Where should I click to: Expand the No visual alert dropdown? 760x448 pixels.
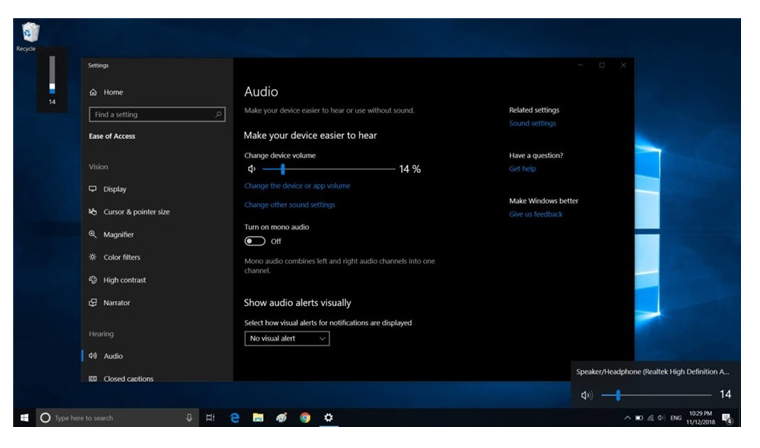(x=287, y=338)
